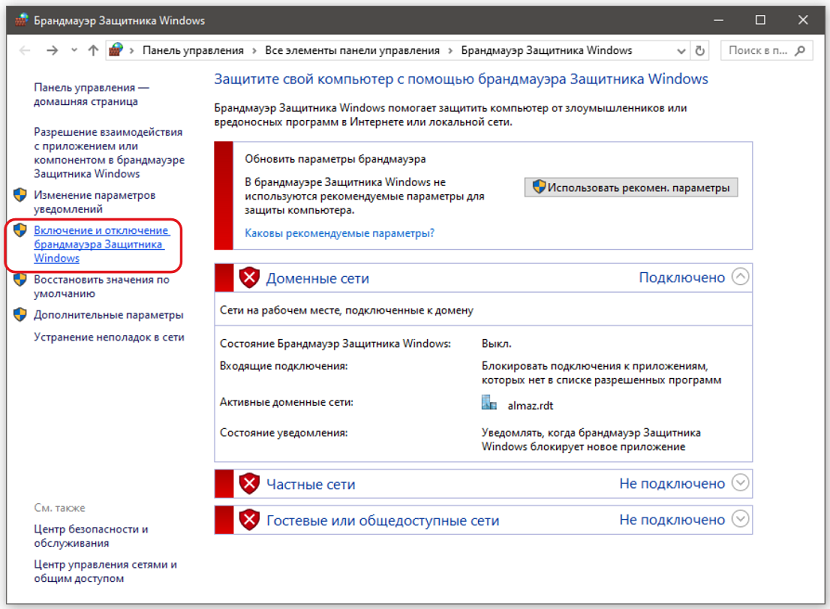The width and height of the screenshot is (830, 609).
Task: Go up one level with Up arrow
Action: (x=93, y=50)
